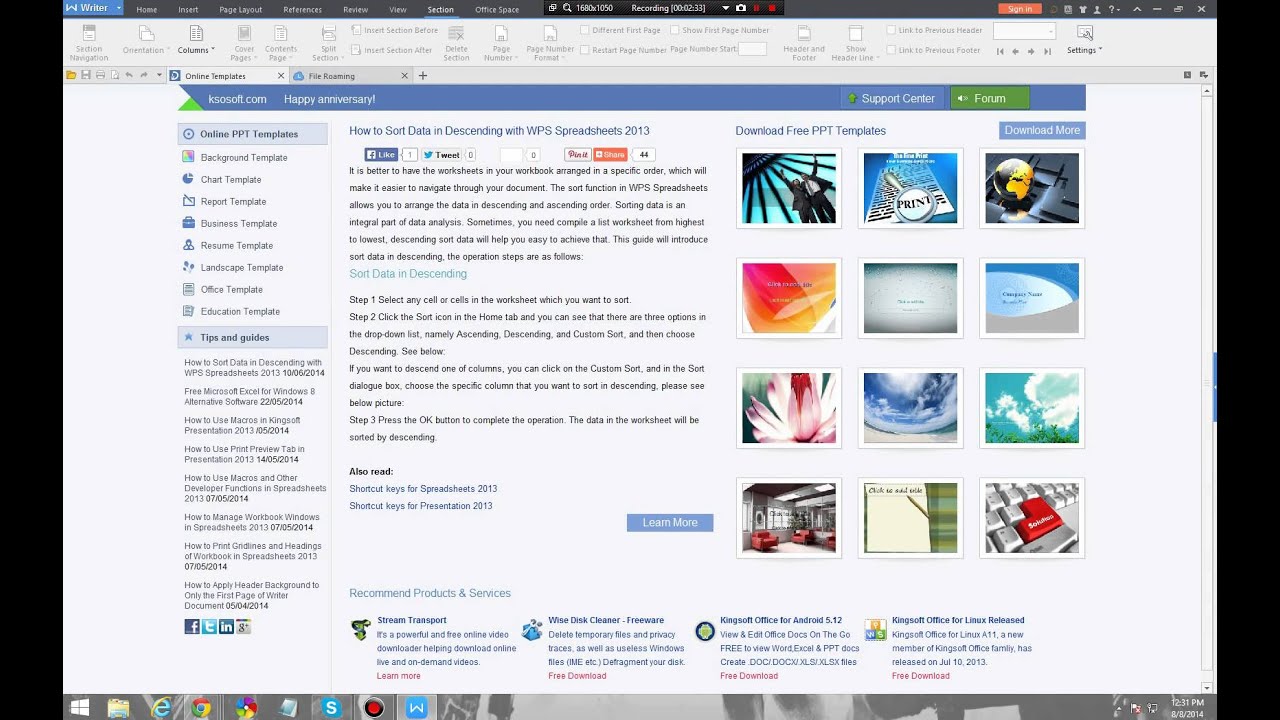Launch Skype from the taskbar
Image resolution: width=1280 pixels, height=720 pixels.
(331, 708)
